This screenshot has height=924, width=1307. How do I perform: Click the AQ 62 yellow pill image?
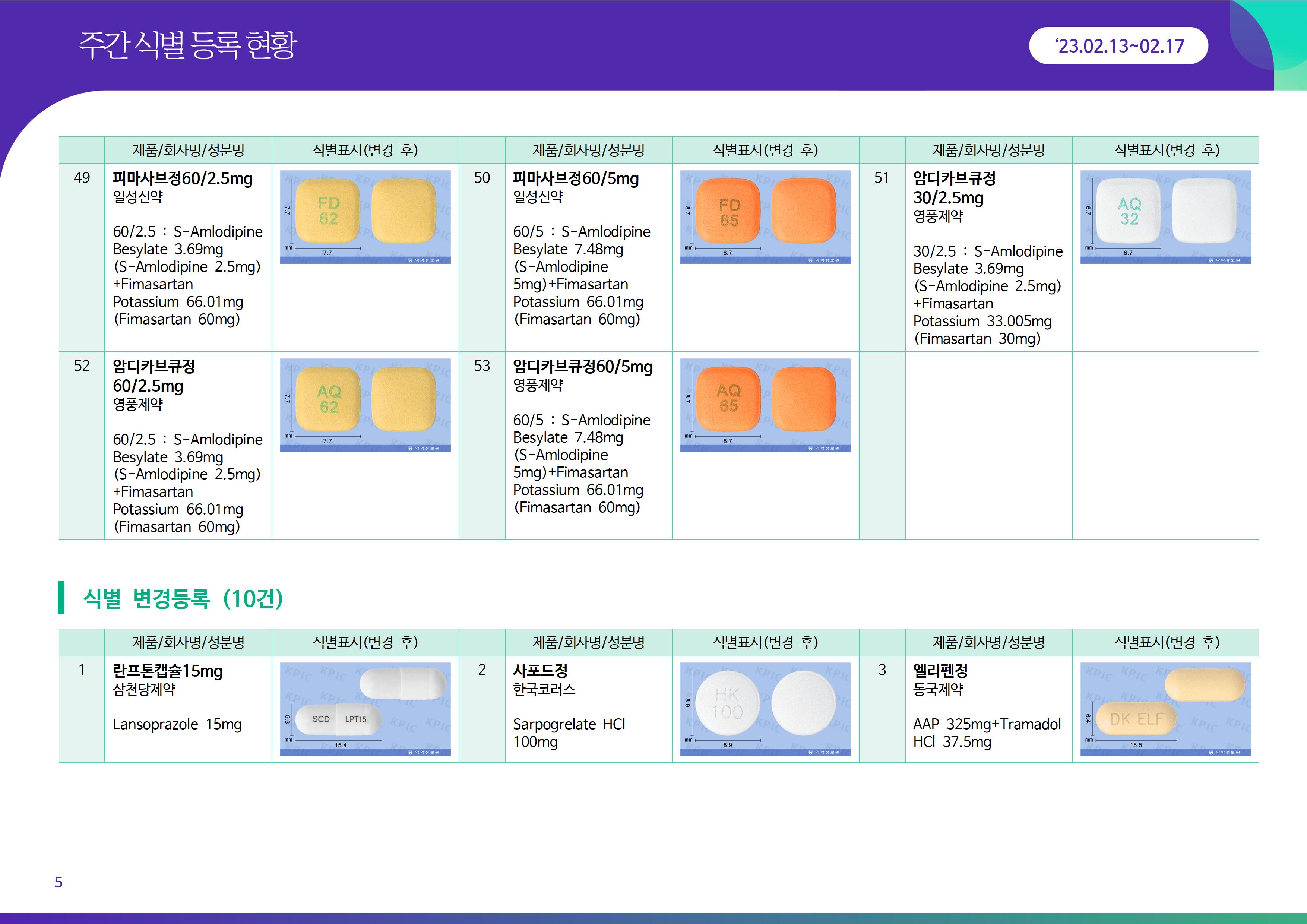[365, 405]
